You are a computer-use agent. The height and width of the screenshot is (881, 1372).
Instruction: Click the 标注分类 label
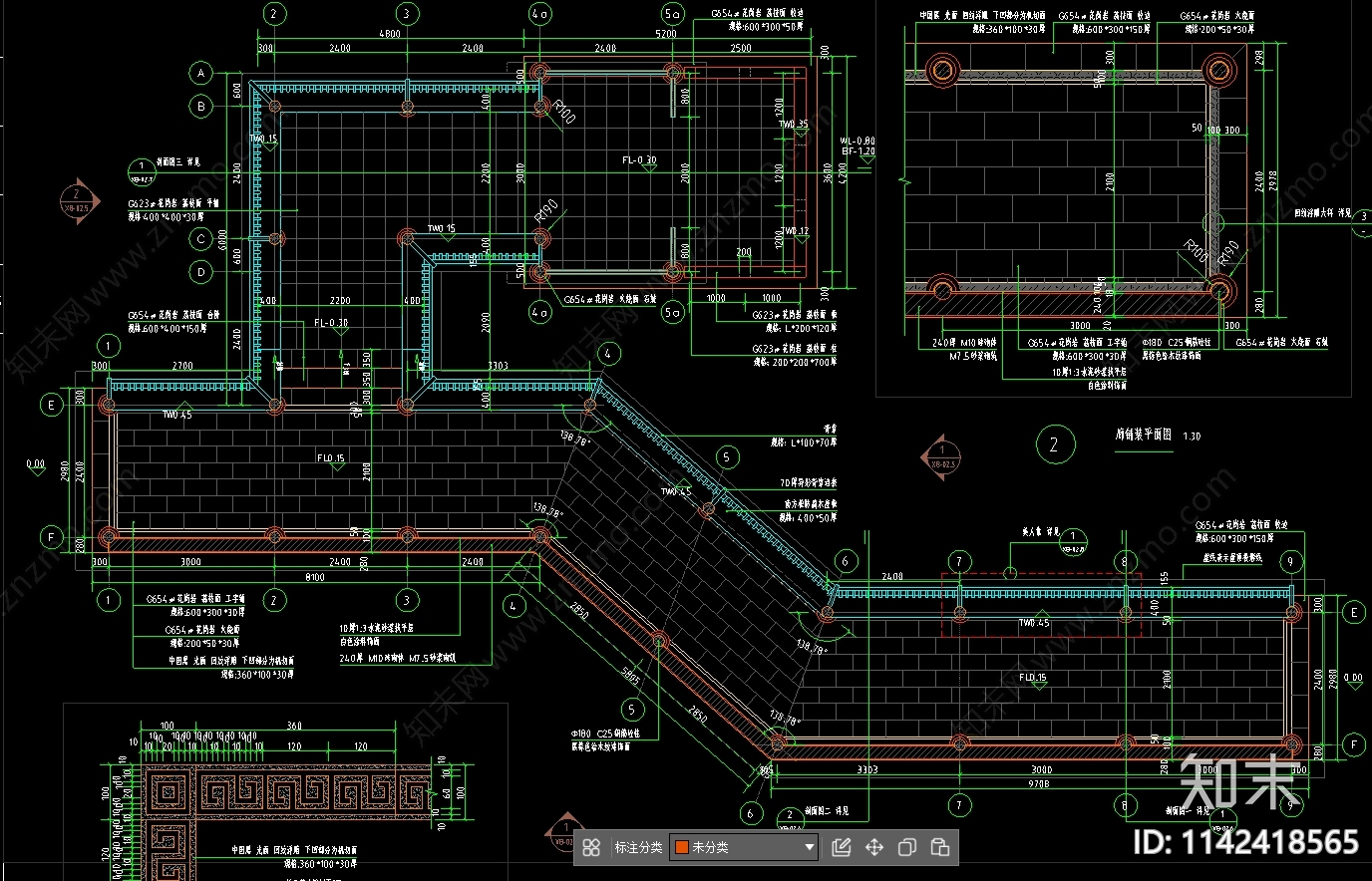638,847
